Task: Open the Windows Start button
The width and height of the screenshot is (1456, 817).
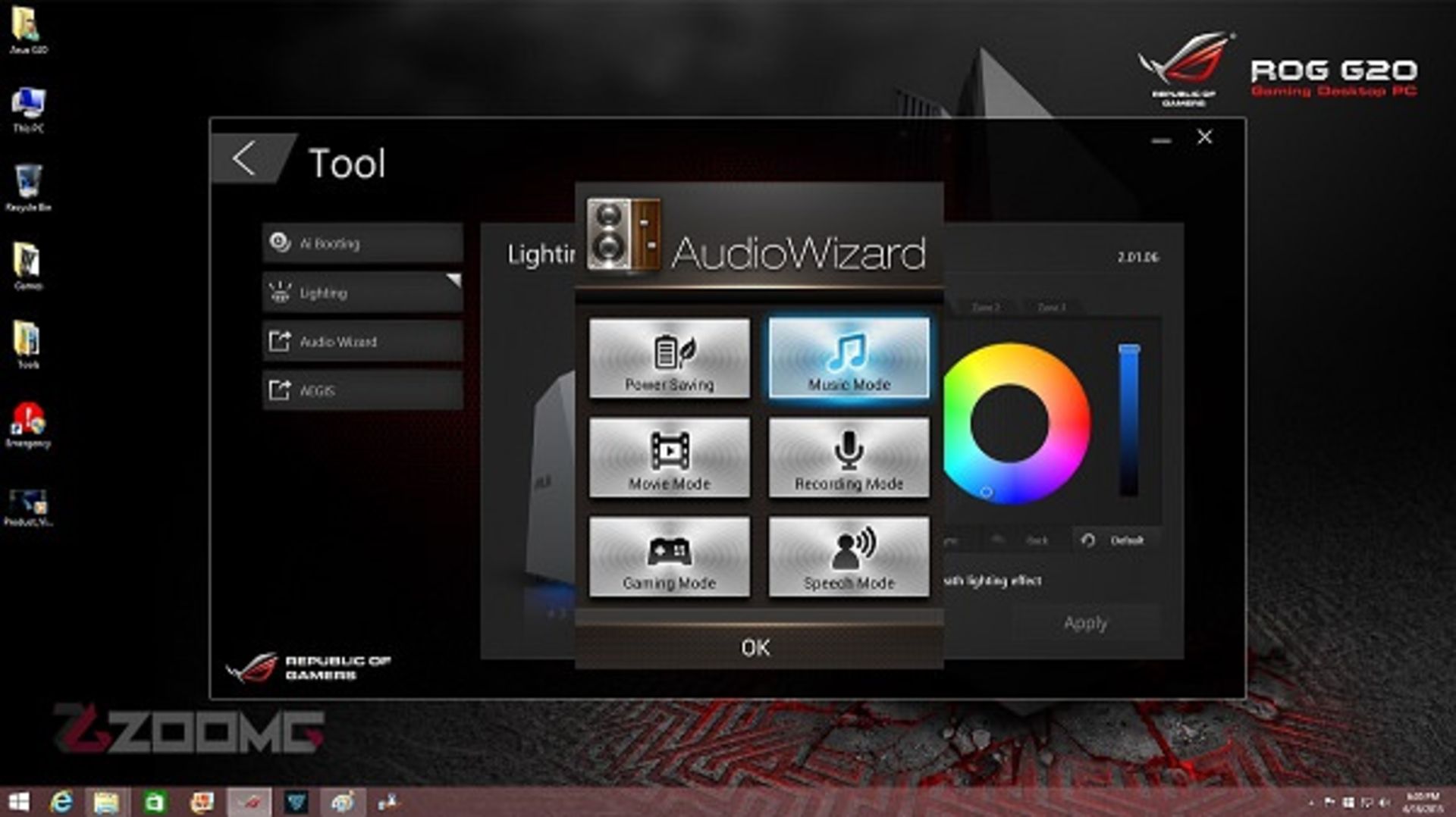Action: (18, 802)
